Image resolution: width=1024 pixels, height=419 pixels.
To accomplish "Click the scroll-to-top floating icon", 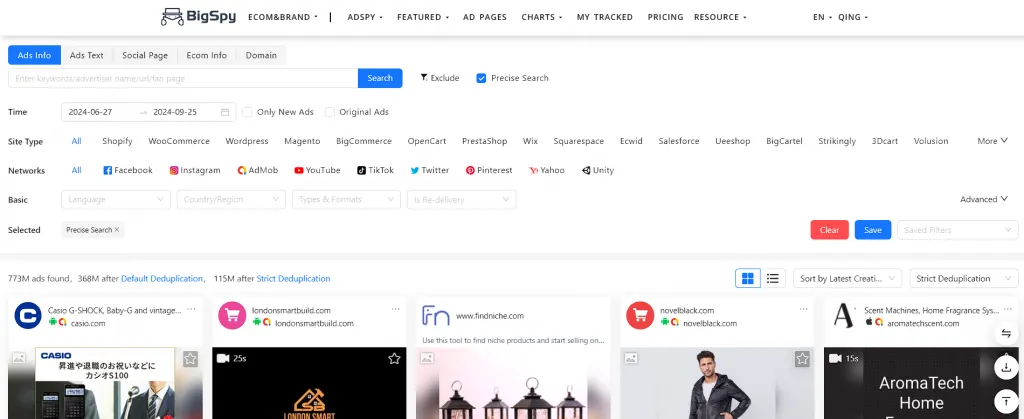I will click(1005, 400).
